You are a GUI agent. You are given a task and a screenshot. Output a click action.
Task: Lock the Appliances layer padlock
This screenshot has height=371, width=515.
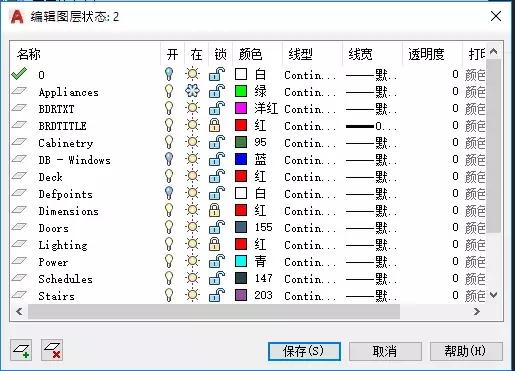(217, 91)
